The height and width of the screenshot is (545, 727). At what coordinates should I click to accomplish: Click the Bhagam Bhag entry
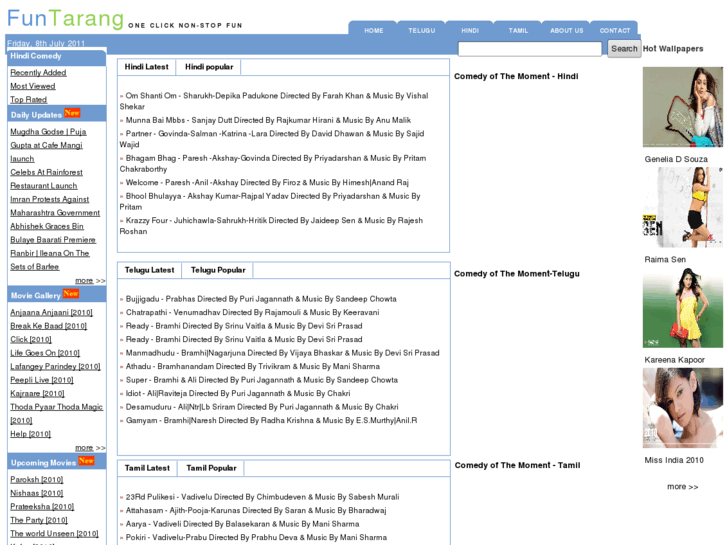[x=273, y=163]
